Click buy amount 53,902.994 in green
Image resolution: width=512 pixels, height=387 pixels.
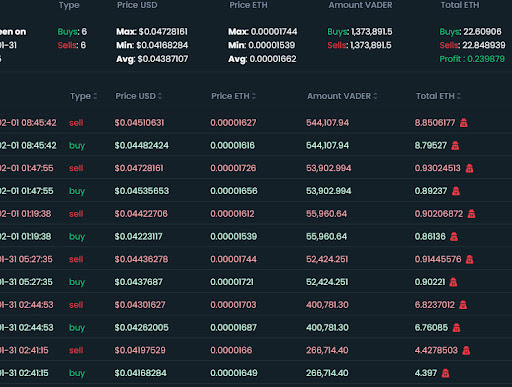pyautogui.click(x=329, y=191)
